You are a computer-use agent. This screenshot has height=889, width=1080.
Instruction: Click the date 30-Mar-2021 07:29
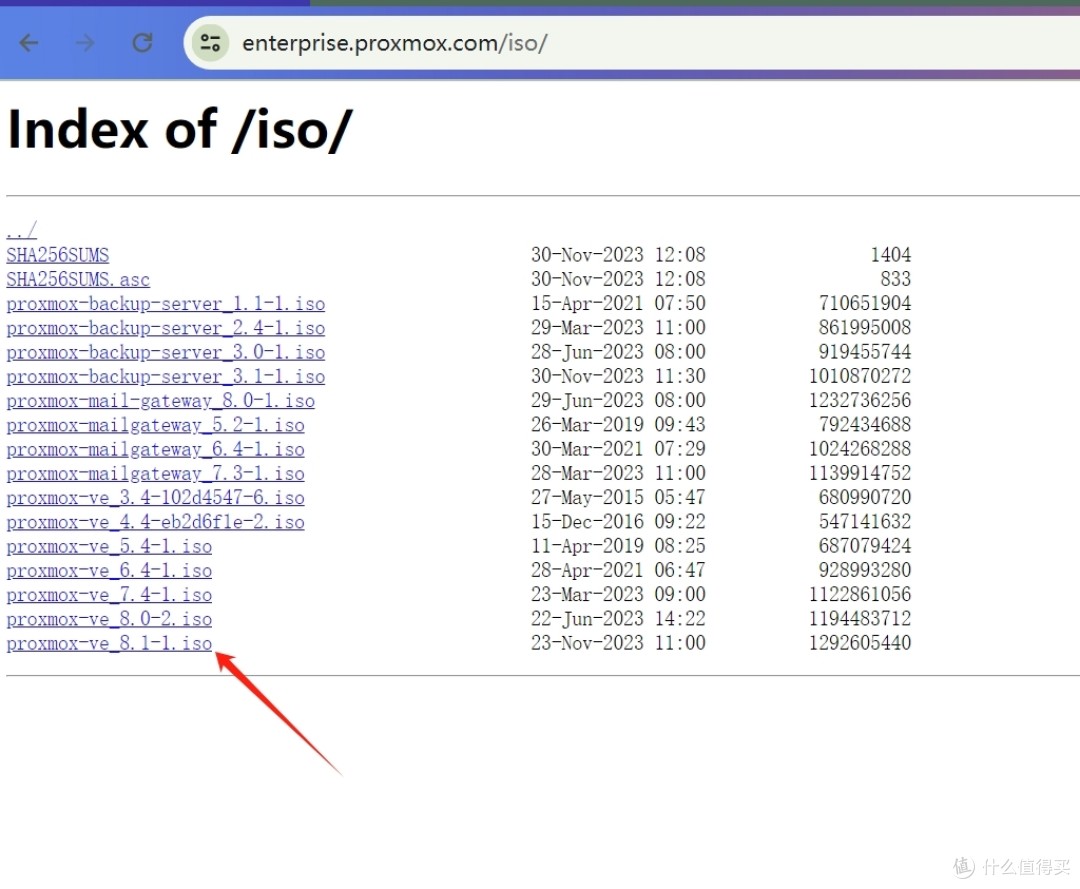[618, 449]
